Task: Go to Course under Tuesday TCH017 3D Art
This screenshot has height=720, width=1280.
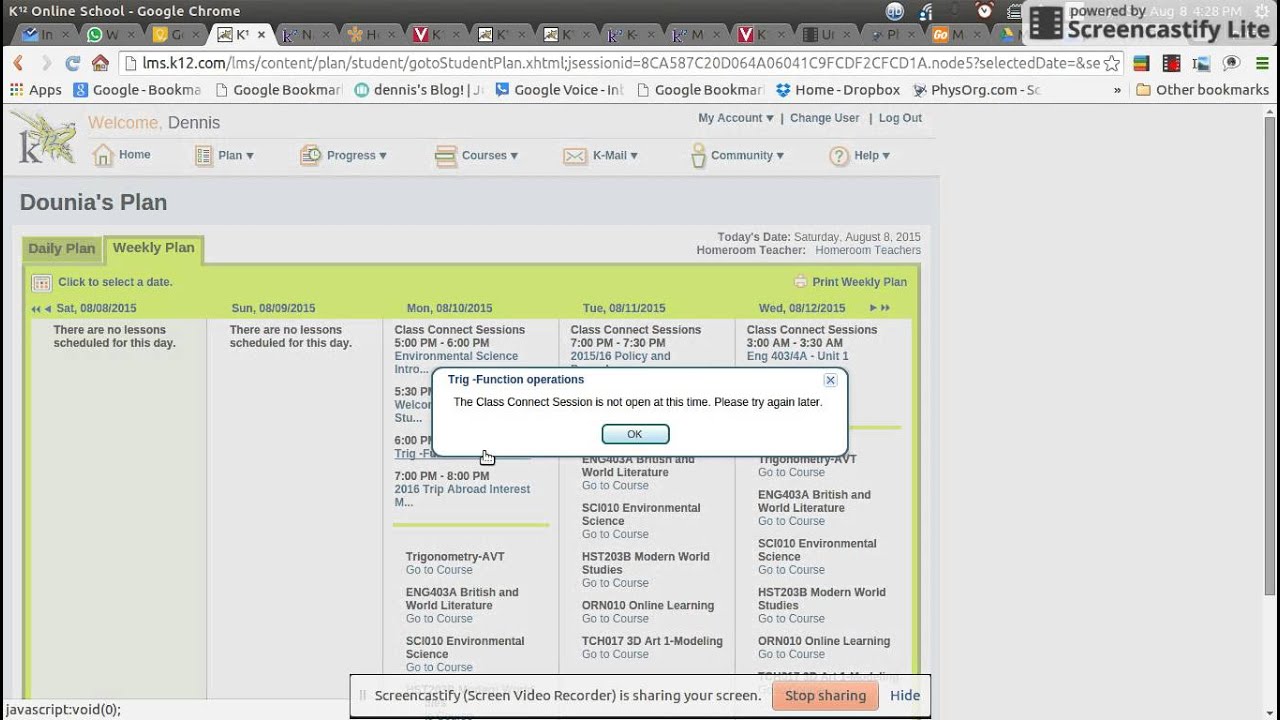Action: click(x=615, y=654)
